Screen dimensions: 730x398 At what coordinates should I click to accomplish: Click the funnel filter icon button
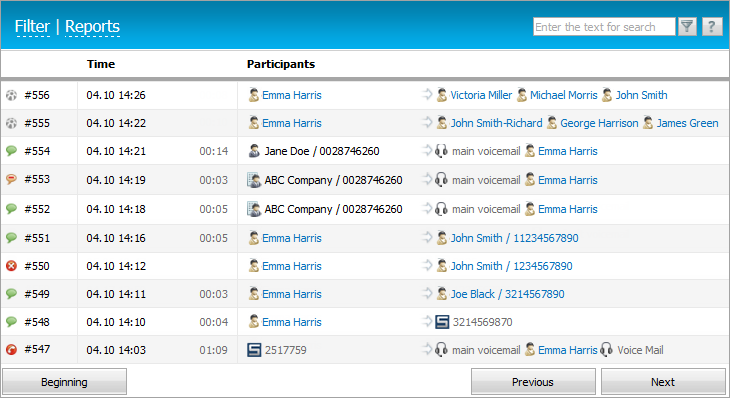687,27
